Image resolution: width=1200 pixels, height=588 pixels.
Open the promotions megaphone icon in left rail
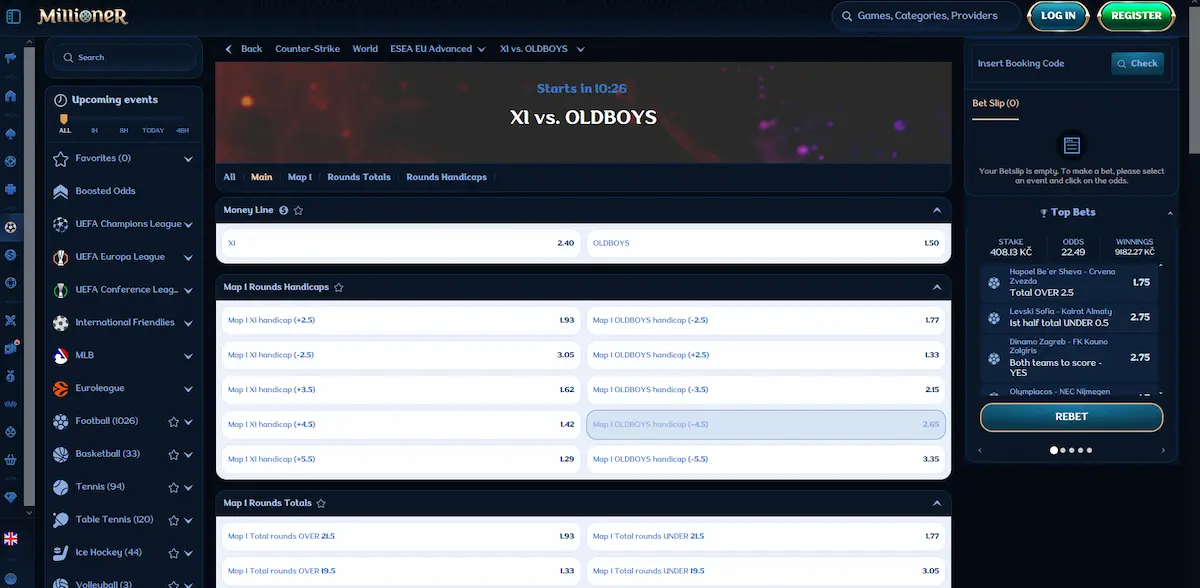[11, 58]
